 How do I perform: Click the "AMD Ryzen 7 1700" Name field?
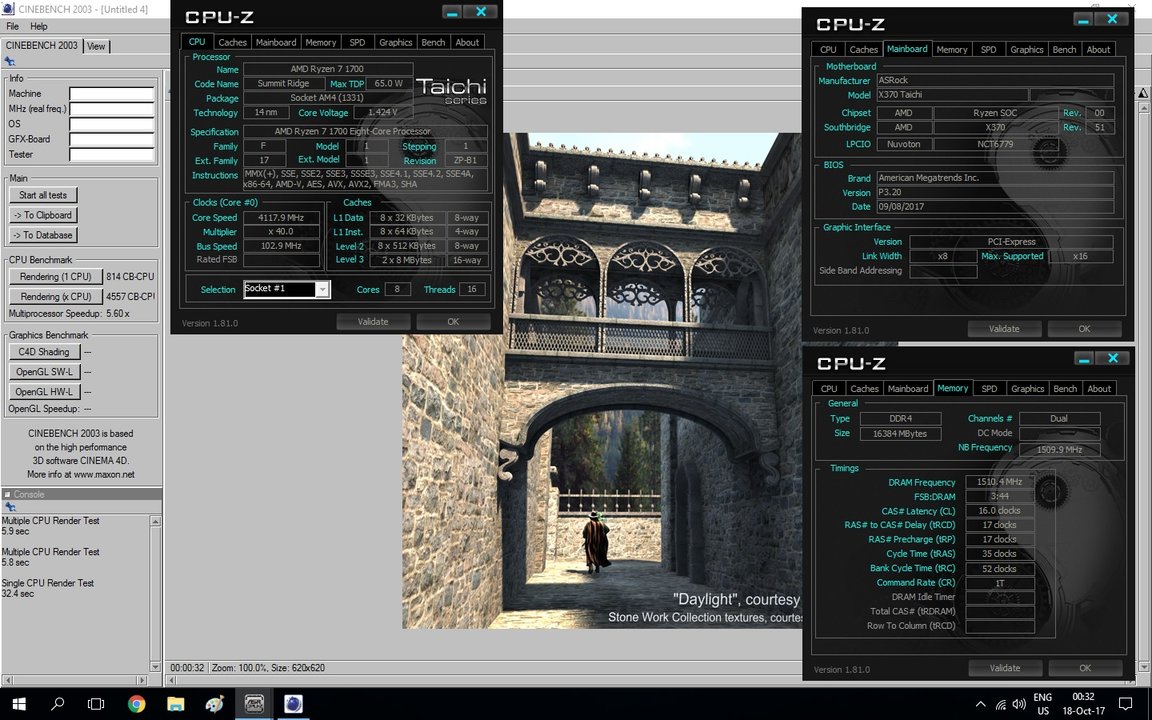327,69
